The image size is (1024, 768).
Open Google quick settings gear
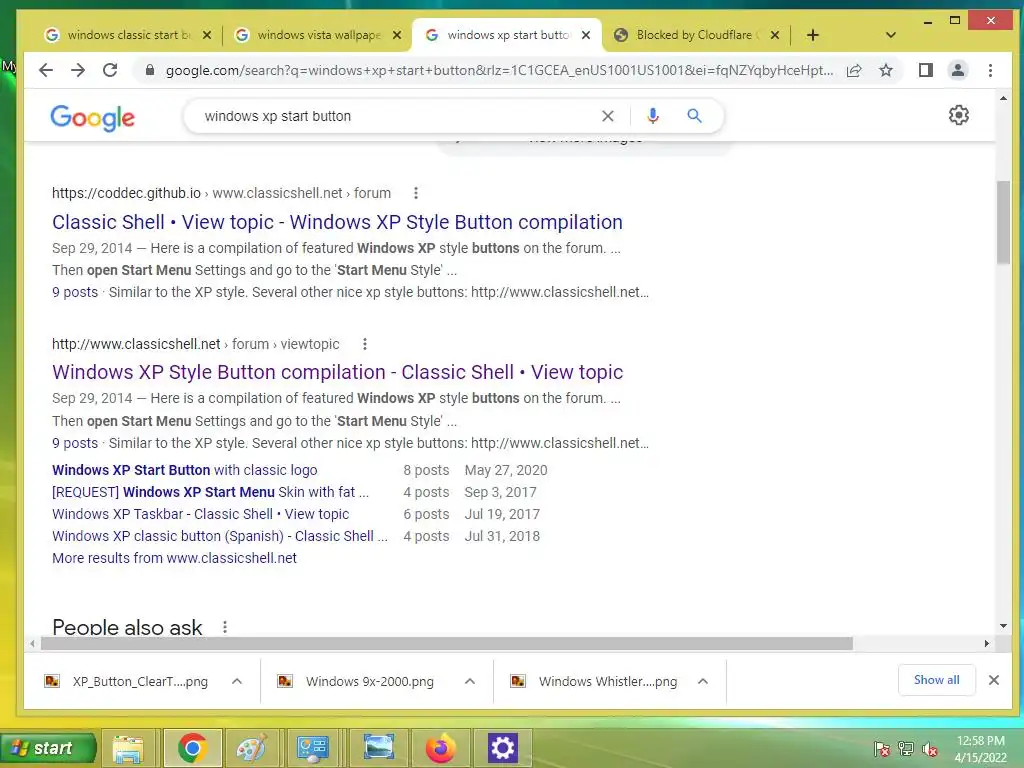[958, 115]
